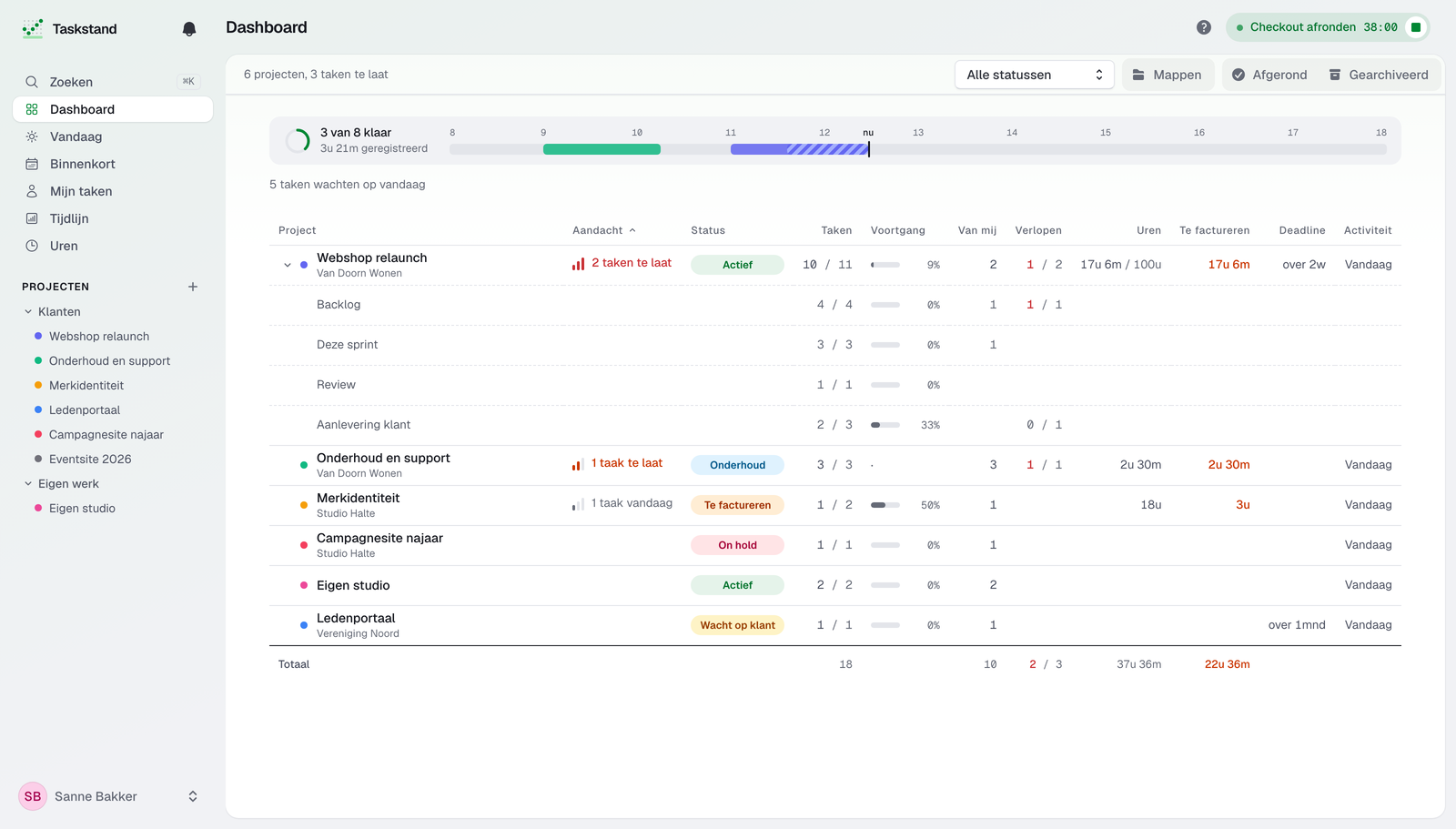
Task: Click the Onderhoud status badge
Action: pyautogui.click(x=737, y=465)
